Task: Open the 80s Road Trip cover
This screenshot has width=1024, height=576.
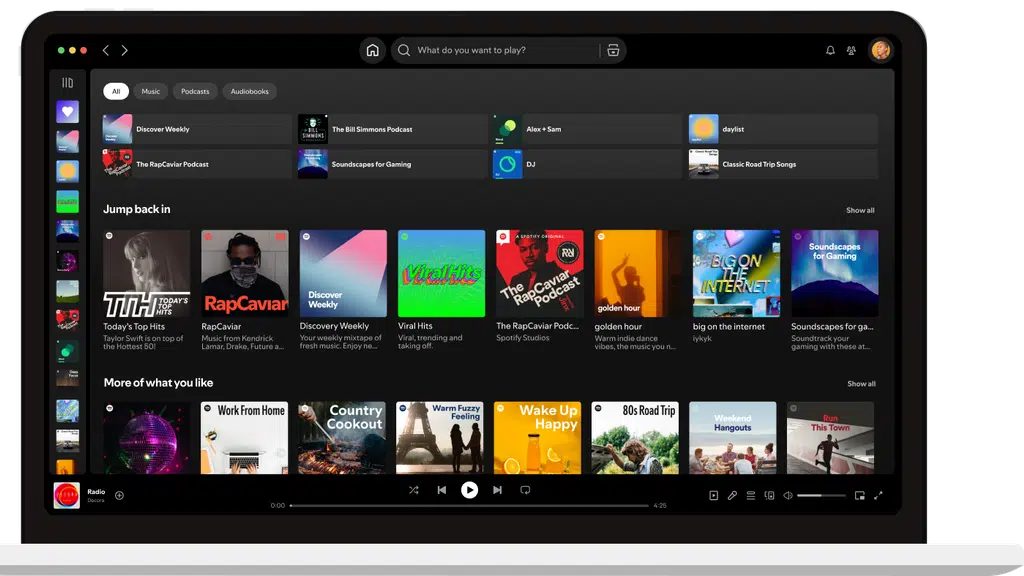Action: pyautogui.click(x=635, y=438)
